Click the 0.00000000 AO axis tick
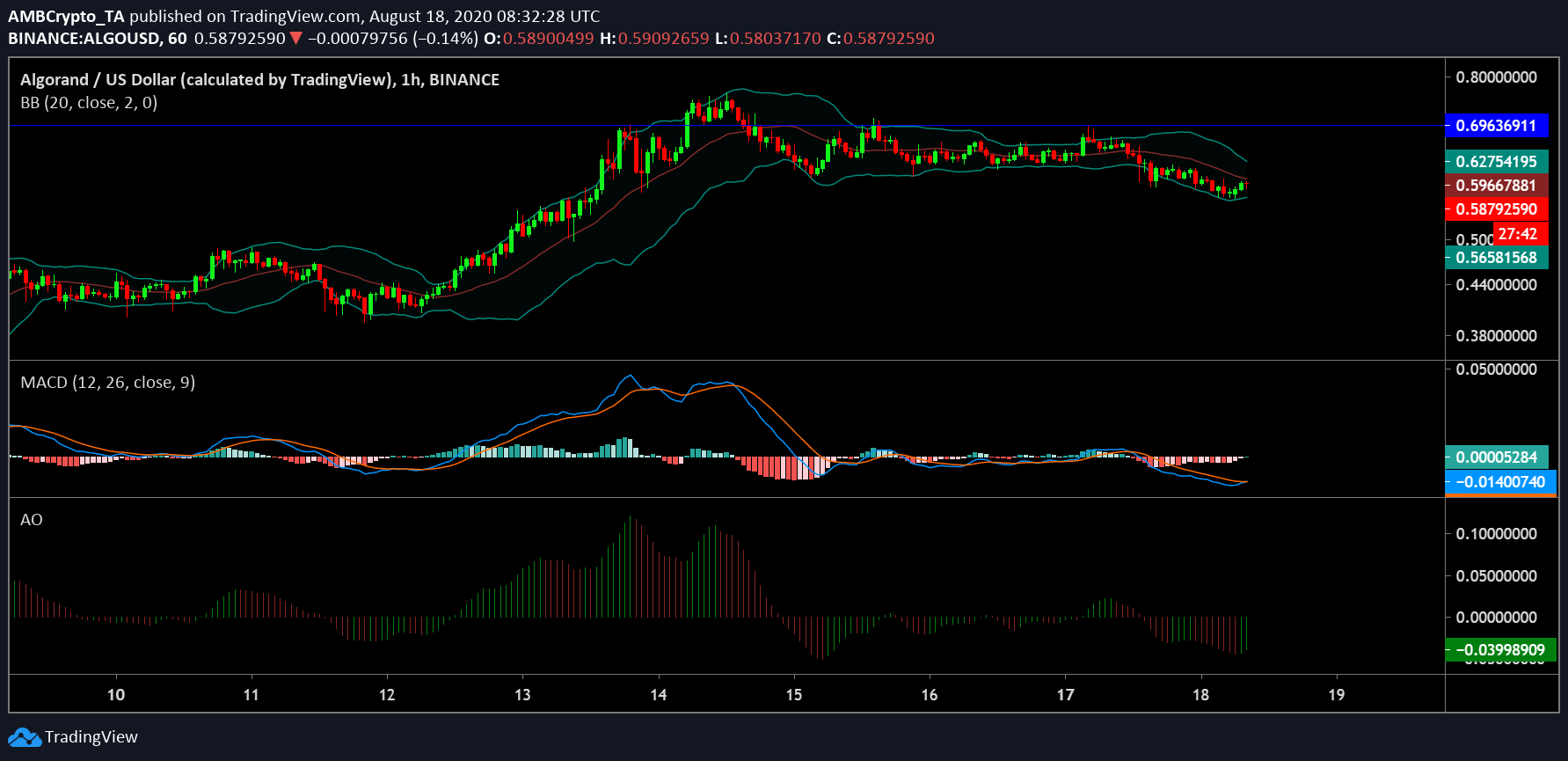Viewport: 1568px width, 761px height. tap(1497, 618)
